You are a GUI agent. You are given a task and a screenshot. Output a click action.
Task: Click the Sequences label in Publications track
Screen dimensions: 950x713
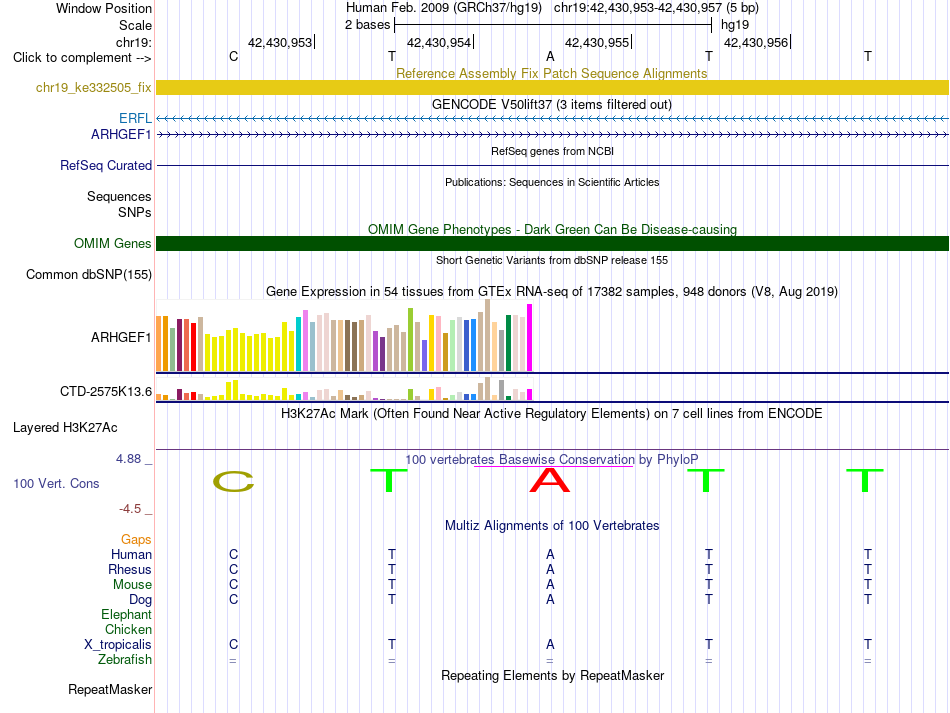pos(119,196)
